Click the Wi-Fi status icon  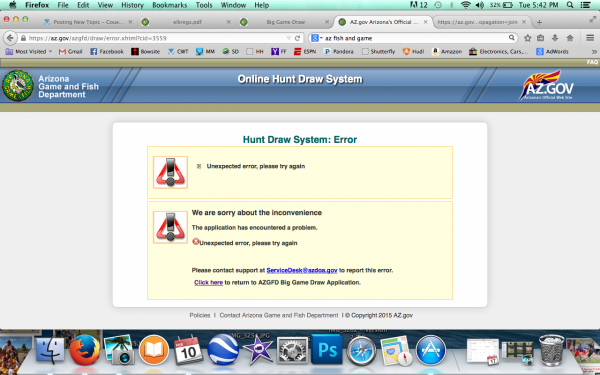[x=465, y=5]
